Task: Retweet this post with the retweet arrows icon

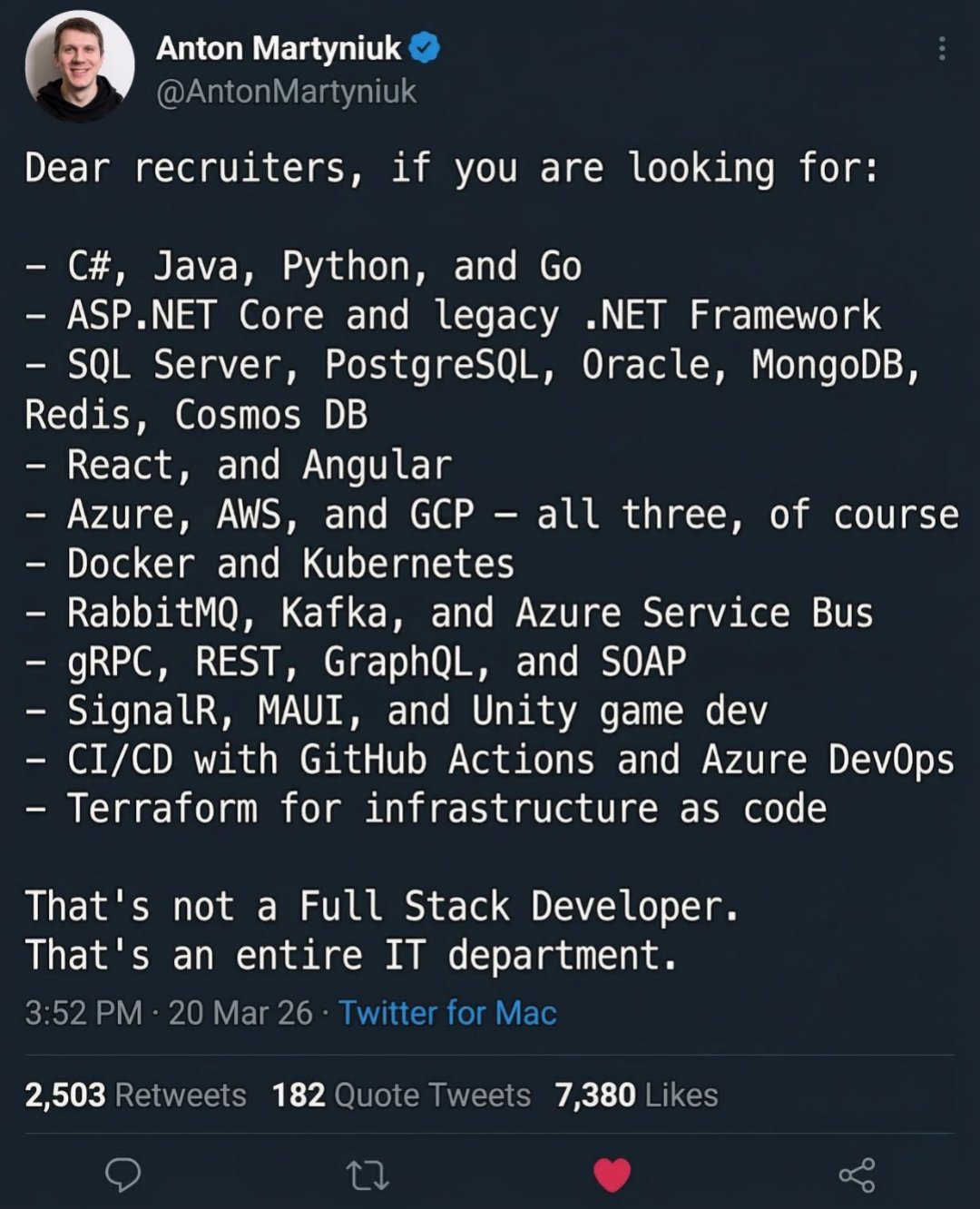Action: click(367, 1176)
